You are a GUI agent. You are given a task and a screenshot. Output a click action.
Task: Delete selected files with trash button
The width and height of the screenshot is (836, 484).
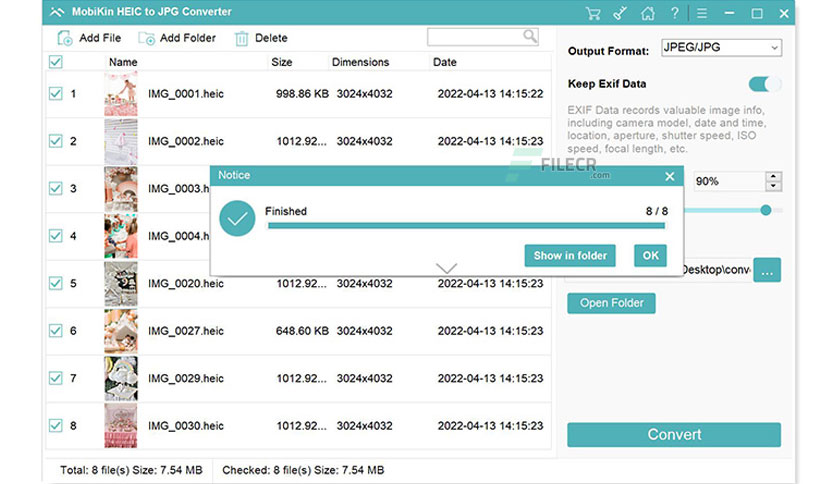(x=261, y=38)
